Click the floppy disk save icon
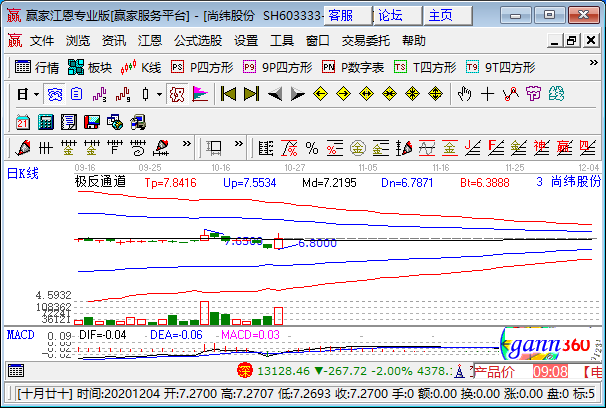 pos(92,122)
